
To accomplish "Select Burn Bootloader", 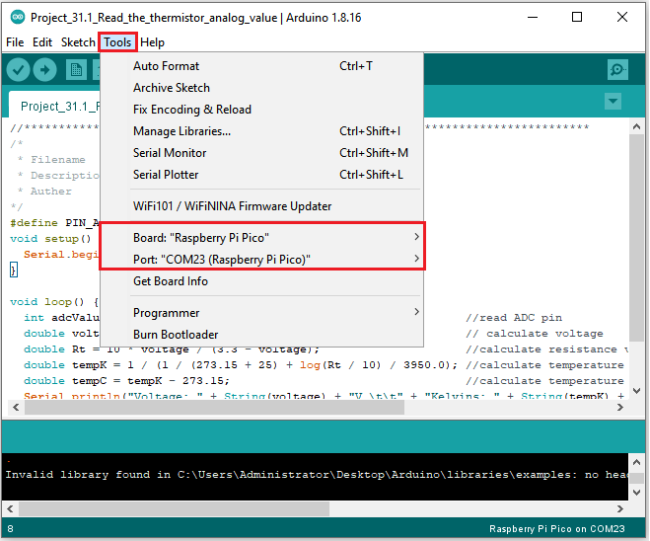I will (x=262, y=335).
